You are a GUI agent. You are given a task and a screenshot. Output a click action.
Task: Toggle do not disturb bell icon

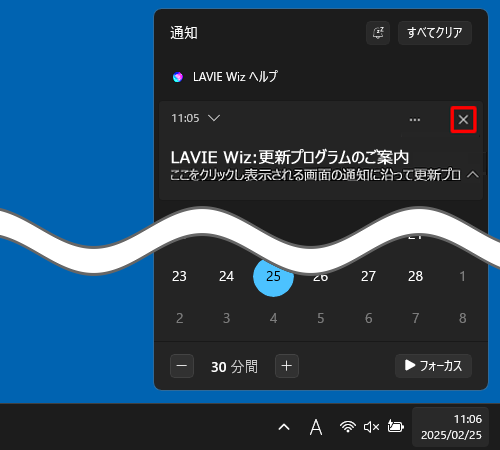coord(378,33)
